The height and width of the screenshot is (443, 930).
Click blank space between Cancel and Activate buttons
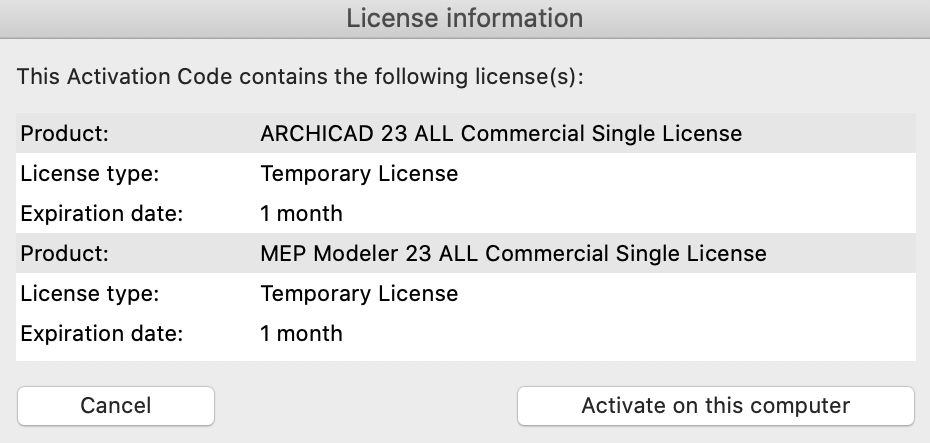coord(365,405)
